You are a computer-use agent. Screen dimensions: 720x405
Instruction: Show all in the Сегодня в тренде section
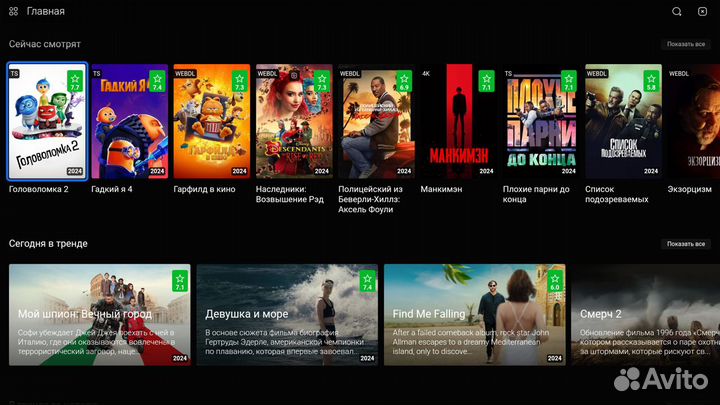pyautogui.click(x=686, y=244)
